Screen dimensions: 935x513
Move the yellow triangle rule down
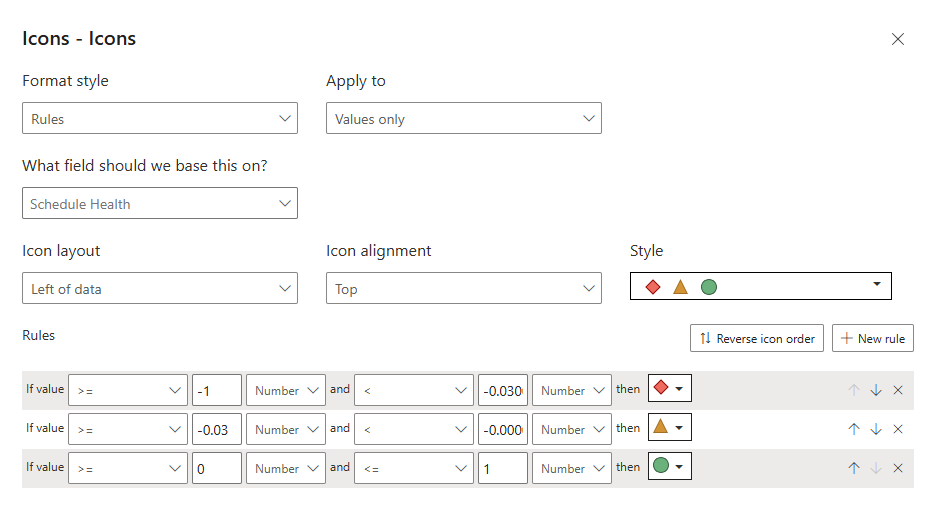click(x=876, y=429)
